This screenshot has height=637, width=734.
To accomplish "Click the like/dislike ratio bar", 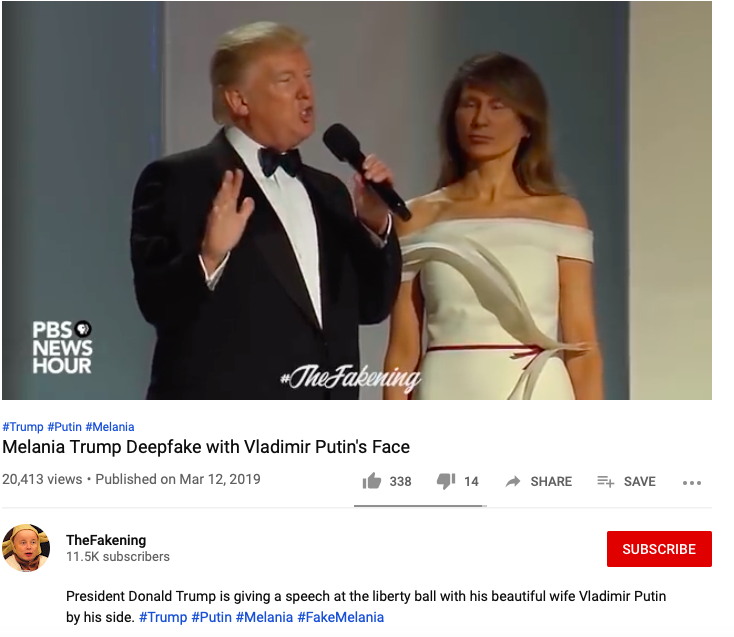I will pos(420,506).
